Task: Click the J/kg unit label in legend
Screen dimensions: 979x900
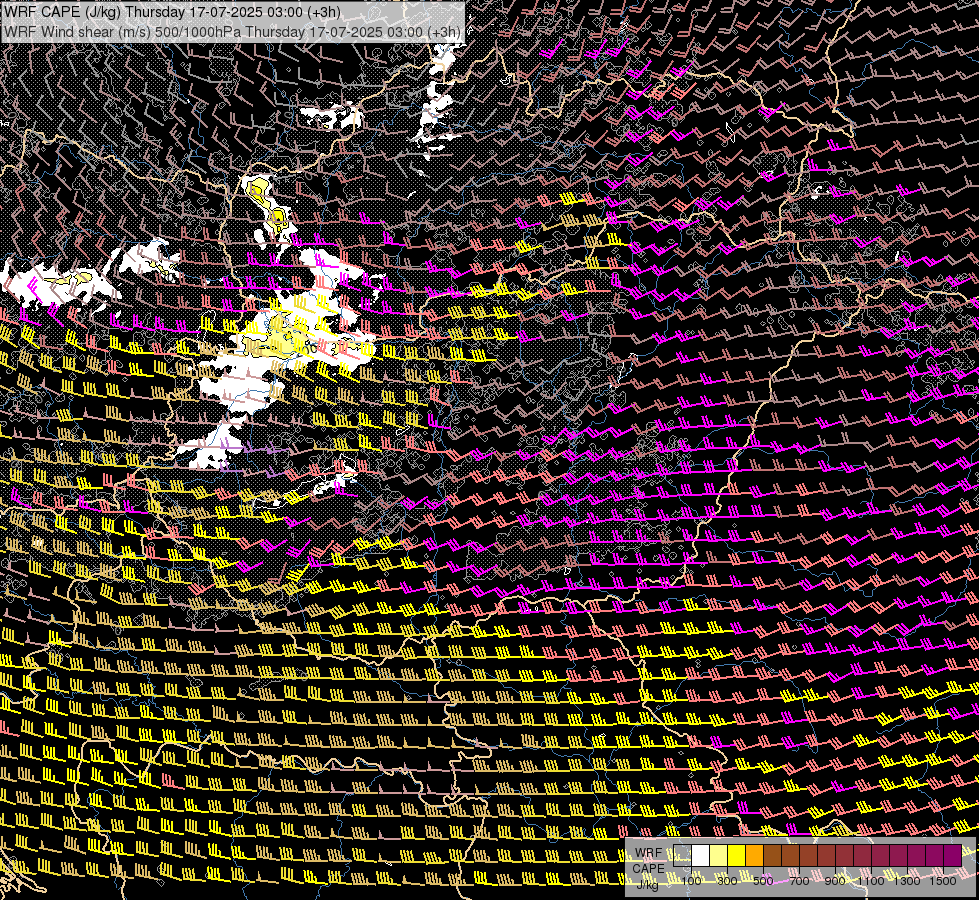Action: click(x=647, y=884)
